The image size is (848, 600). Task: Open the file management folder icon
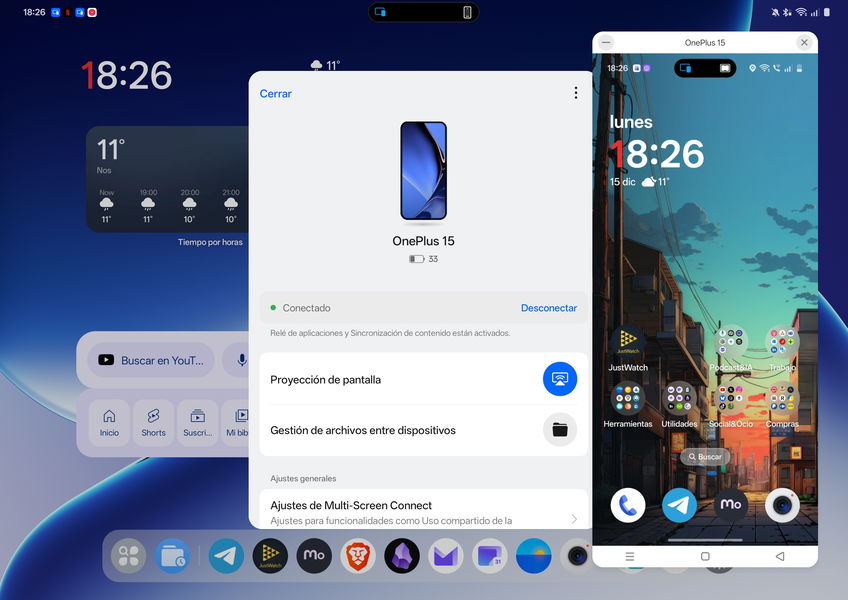click(x=560, y=430)
